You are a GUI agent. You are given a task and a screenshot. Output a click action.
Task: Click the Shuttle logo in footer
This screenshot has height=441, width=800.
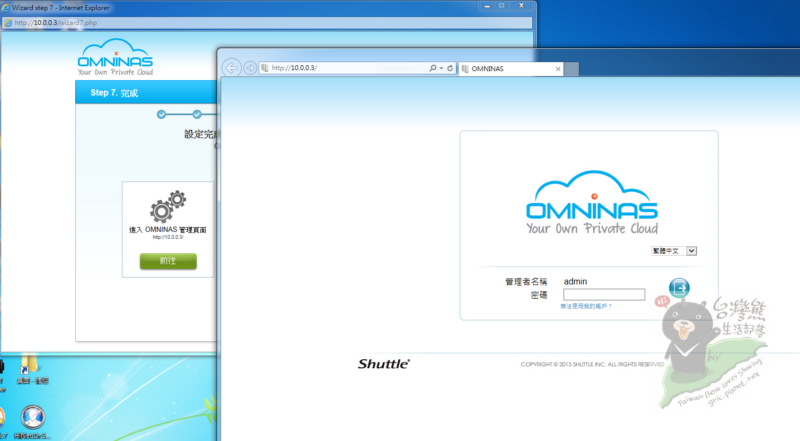click(x=384, y=364)
